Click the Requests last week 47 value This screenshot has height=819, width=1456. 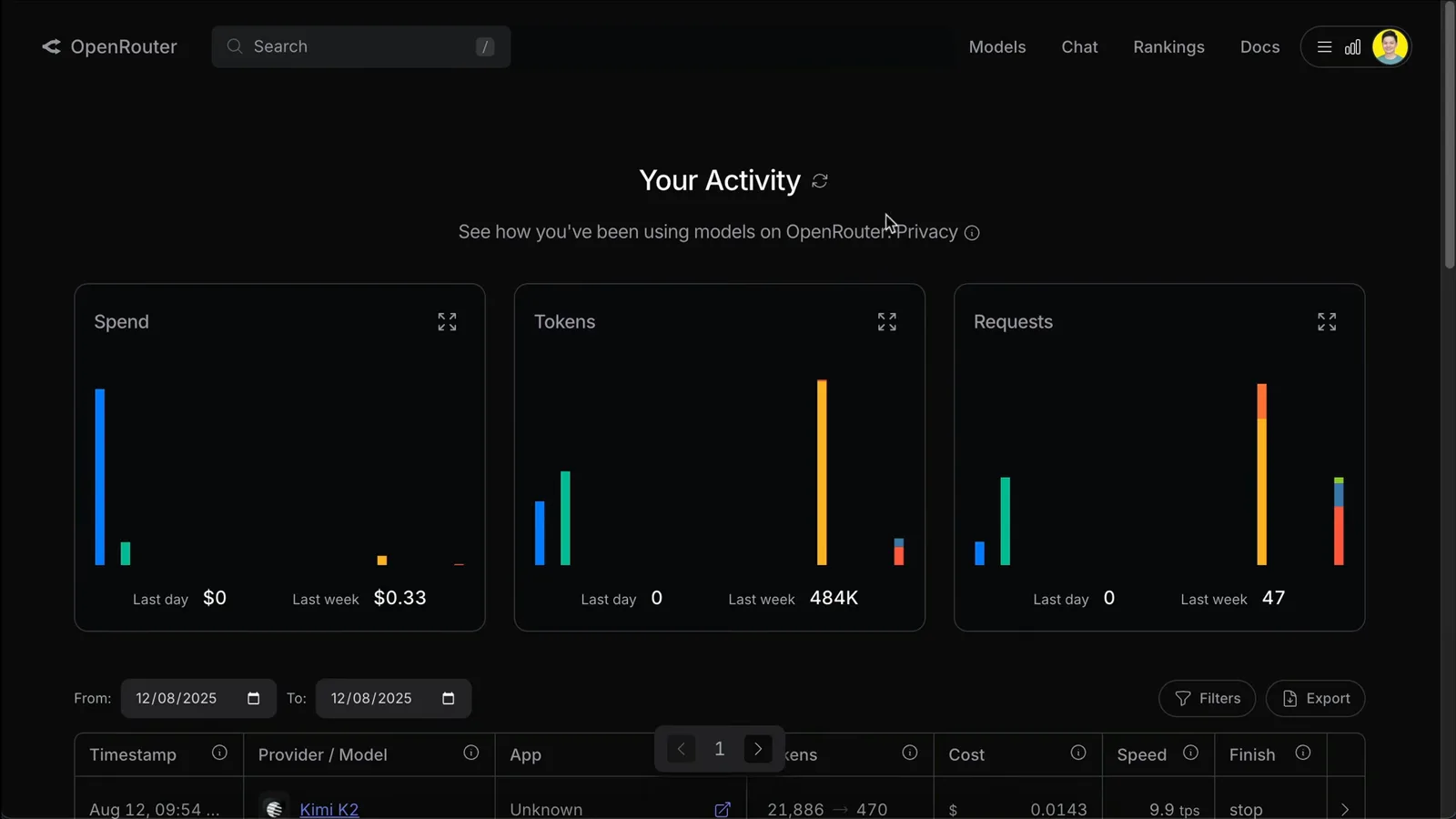[1273, 598]
